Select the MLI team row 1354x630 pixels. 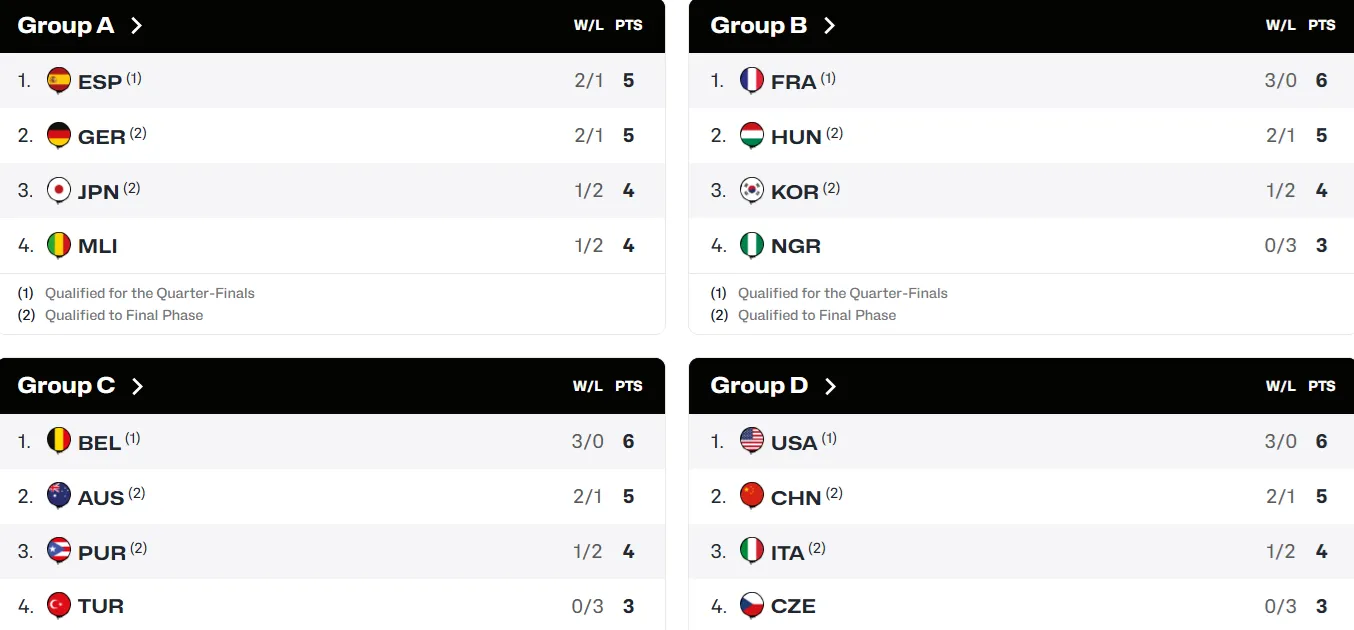(332, 246)
